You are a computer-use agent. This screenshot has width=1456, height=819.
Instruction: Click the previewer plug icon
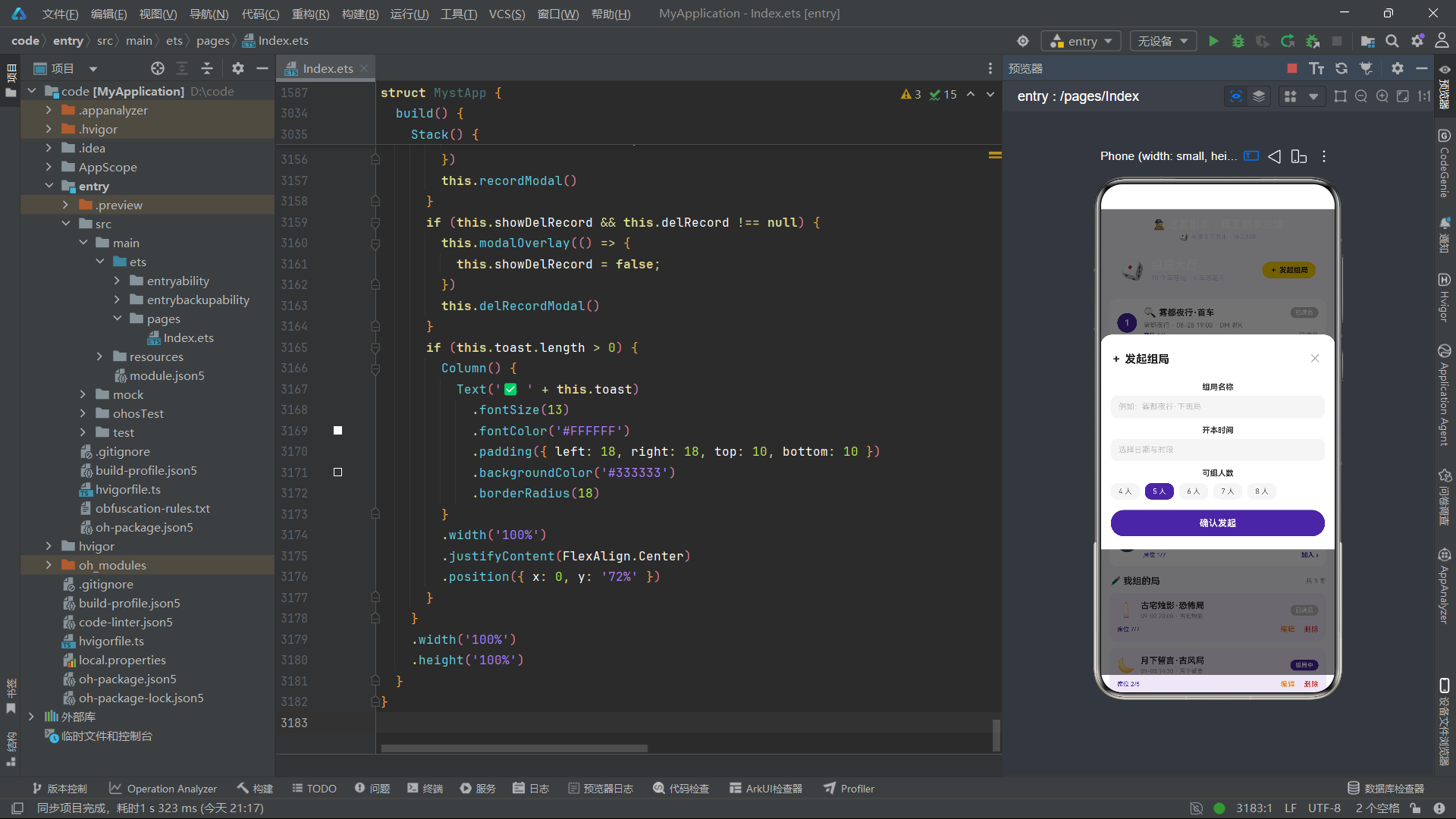click(x=1367, y=68)
